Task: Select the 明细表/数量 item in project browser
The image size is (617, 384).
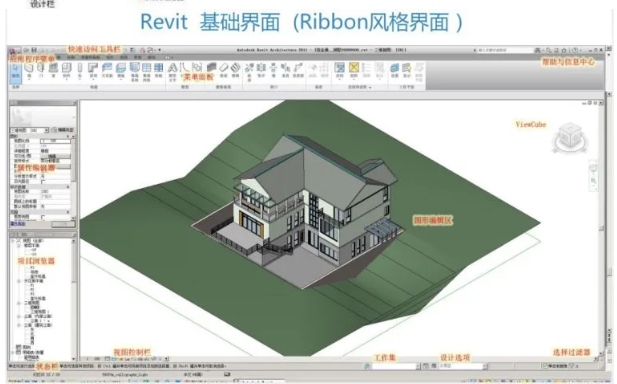Action: coord(32,353)
